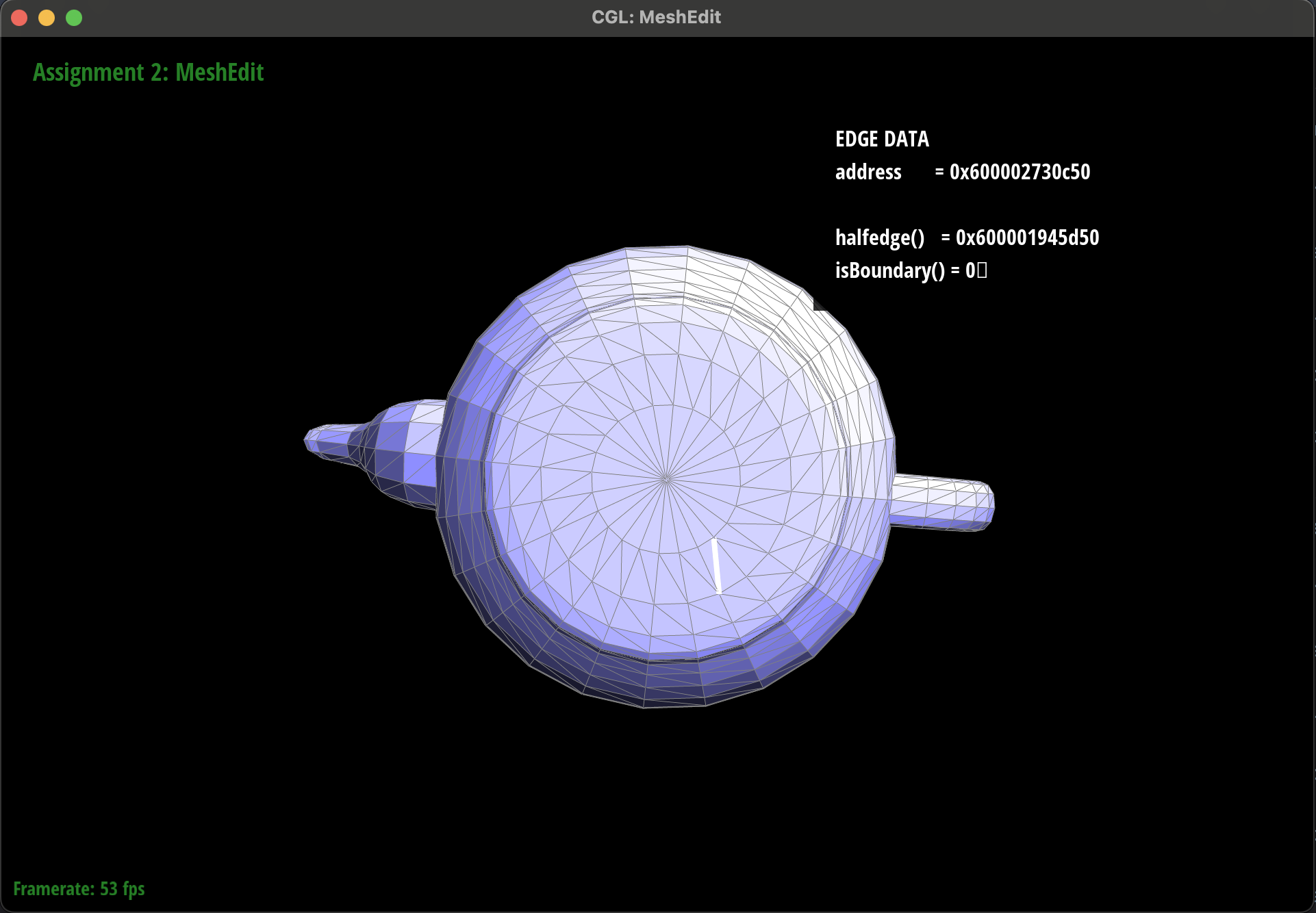This screenshot has height=913, width=1316.
Task: Click the end of the teapot handle
Action: tap(989, 505)
